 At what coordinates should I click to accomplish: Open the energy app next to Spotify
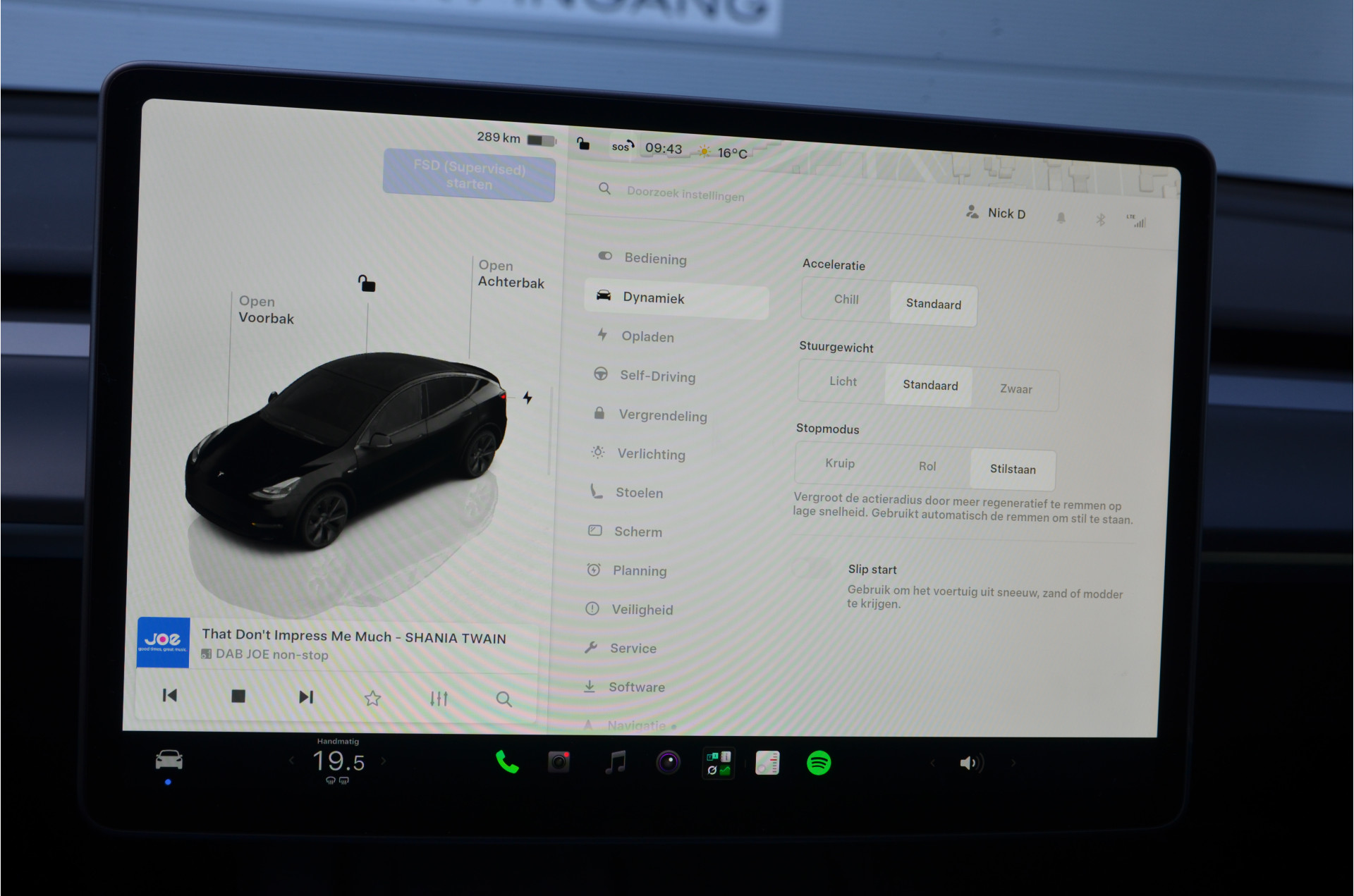pos(767,763)
